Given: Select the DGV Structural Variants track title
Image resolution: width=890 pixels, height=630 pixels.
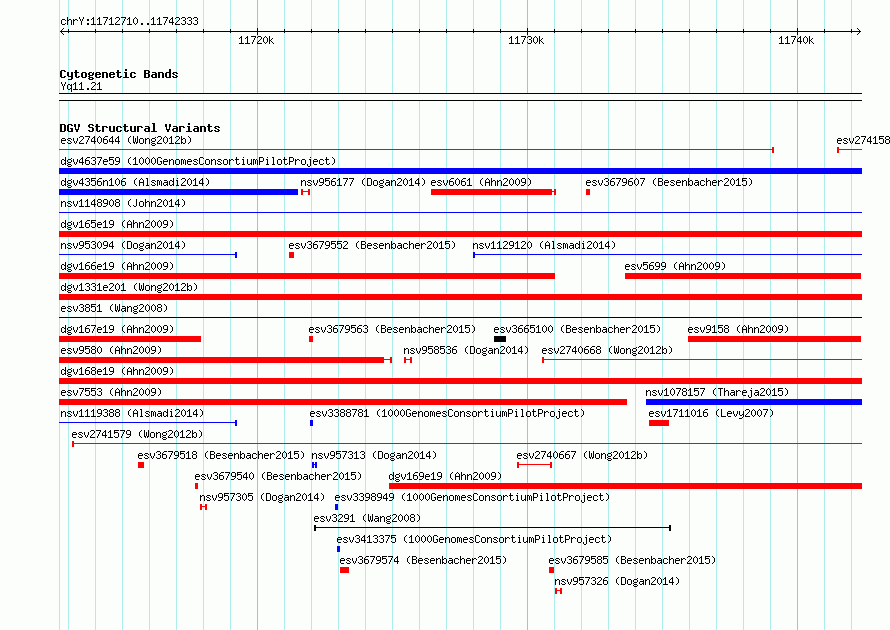Looking at the screenshot, I should [140, 128].
